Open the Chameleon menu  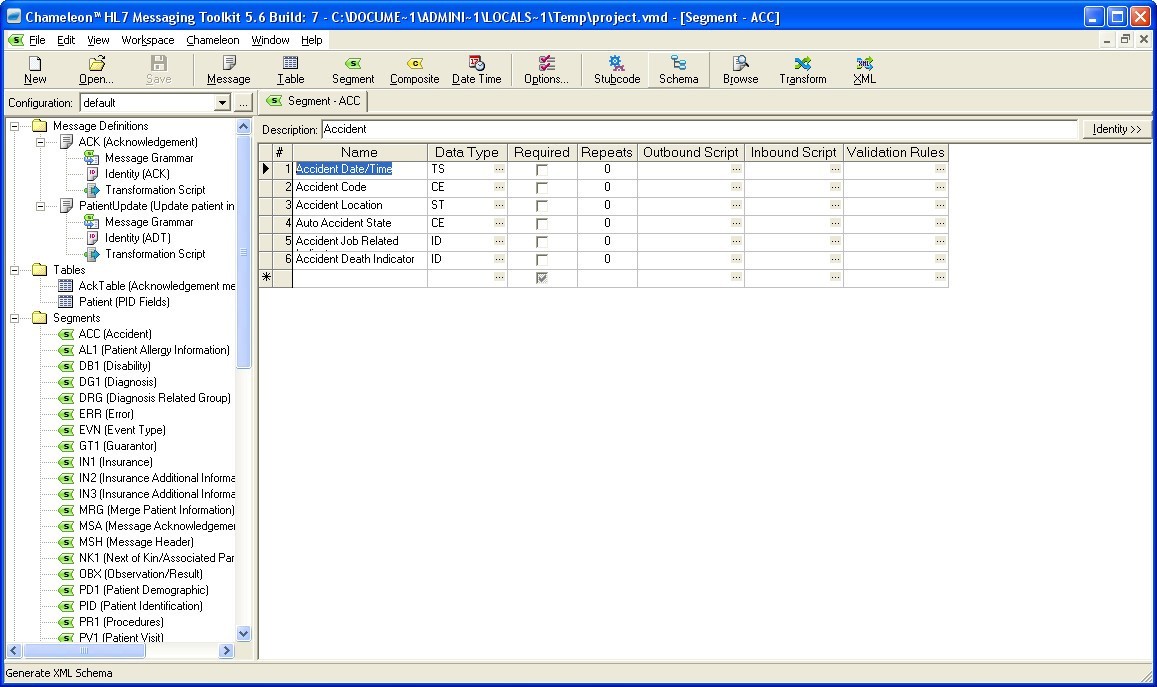point(213,40)
